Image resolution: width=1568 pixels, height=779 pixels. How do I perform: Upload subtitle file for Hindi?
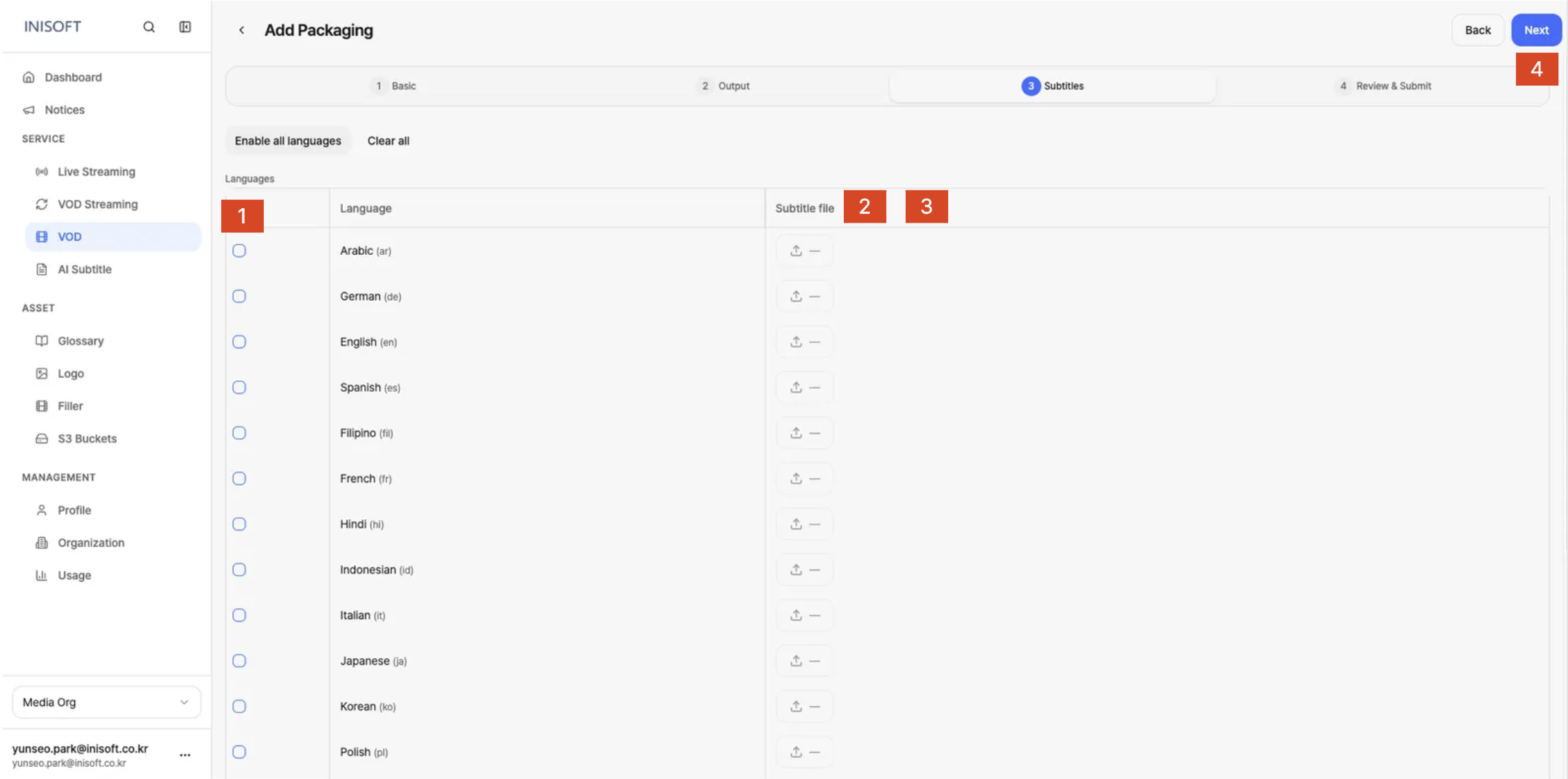[x=805, y=524]
